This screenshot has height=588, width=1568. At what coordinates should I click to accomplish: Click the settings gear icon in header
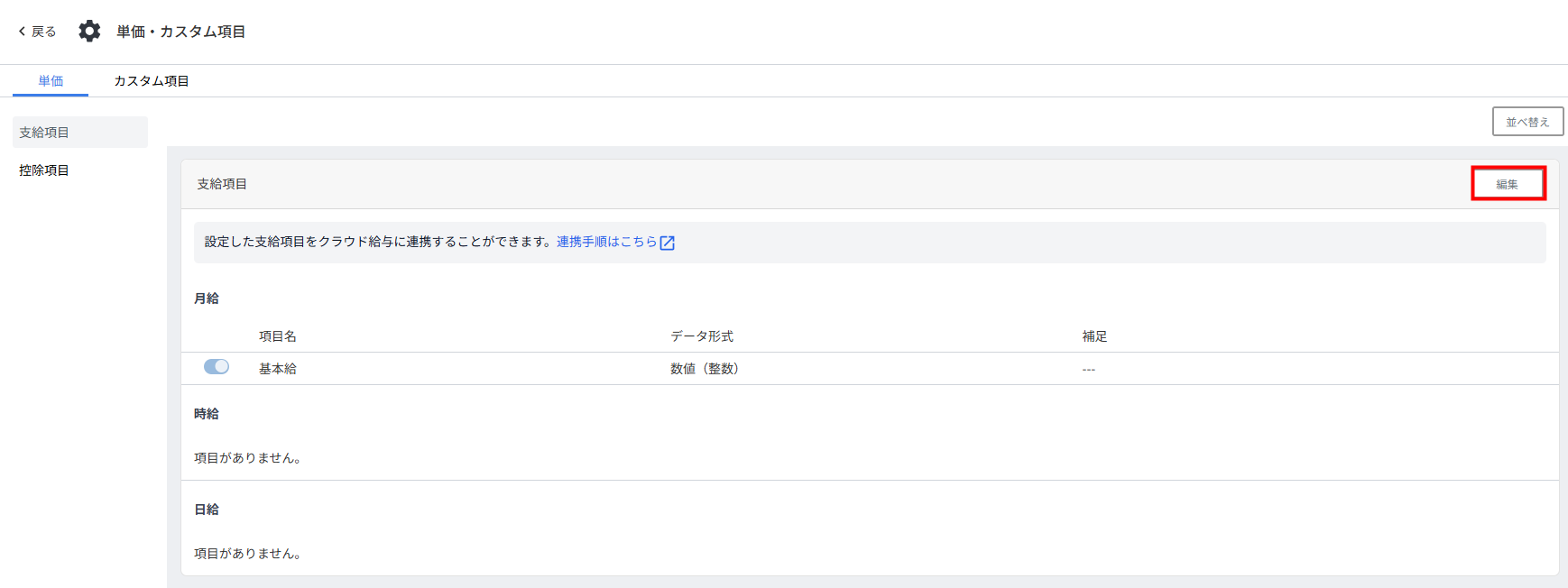89,32
